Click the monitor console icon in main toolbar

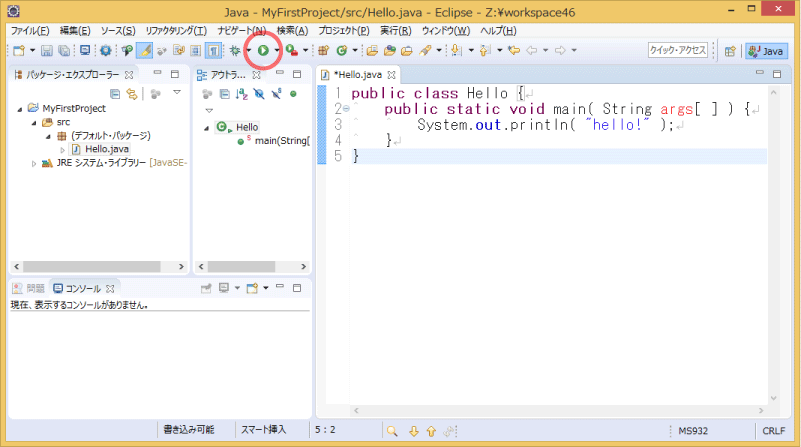85,50
